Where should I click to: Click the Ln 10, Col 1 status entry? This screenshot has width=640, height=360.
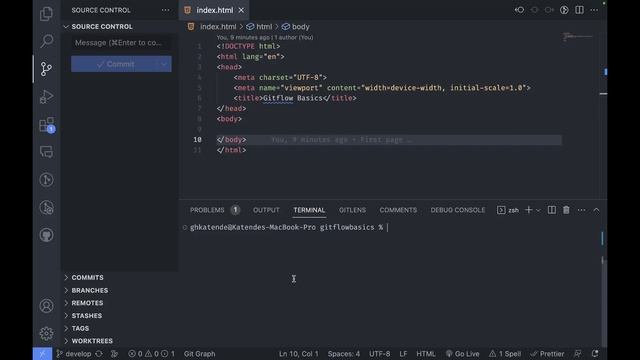coord(298,354)
